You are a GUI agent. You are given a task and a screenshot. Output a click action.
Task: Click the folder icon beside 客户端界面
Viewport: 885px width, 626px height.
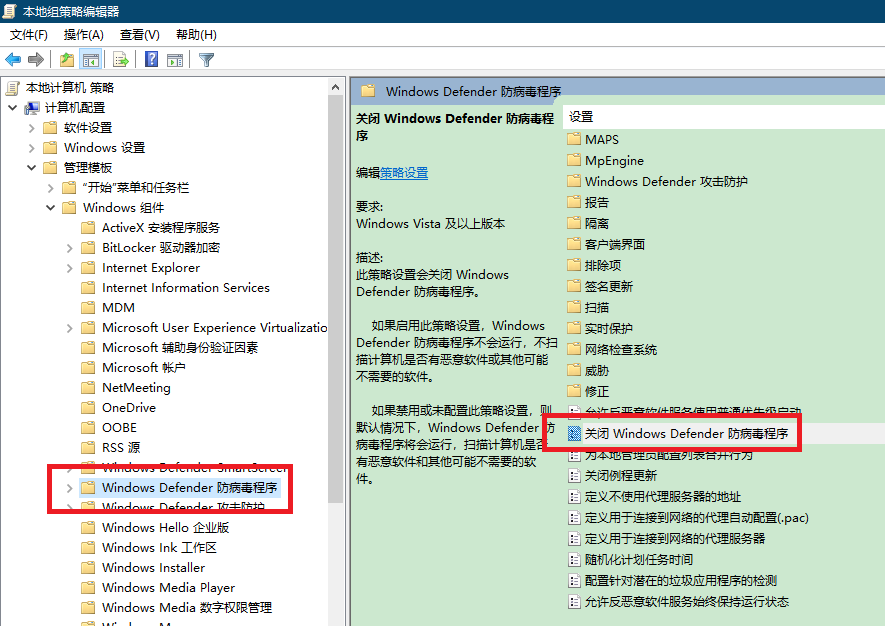coord(574,244)
